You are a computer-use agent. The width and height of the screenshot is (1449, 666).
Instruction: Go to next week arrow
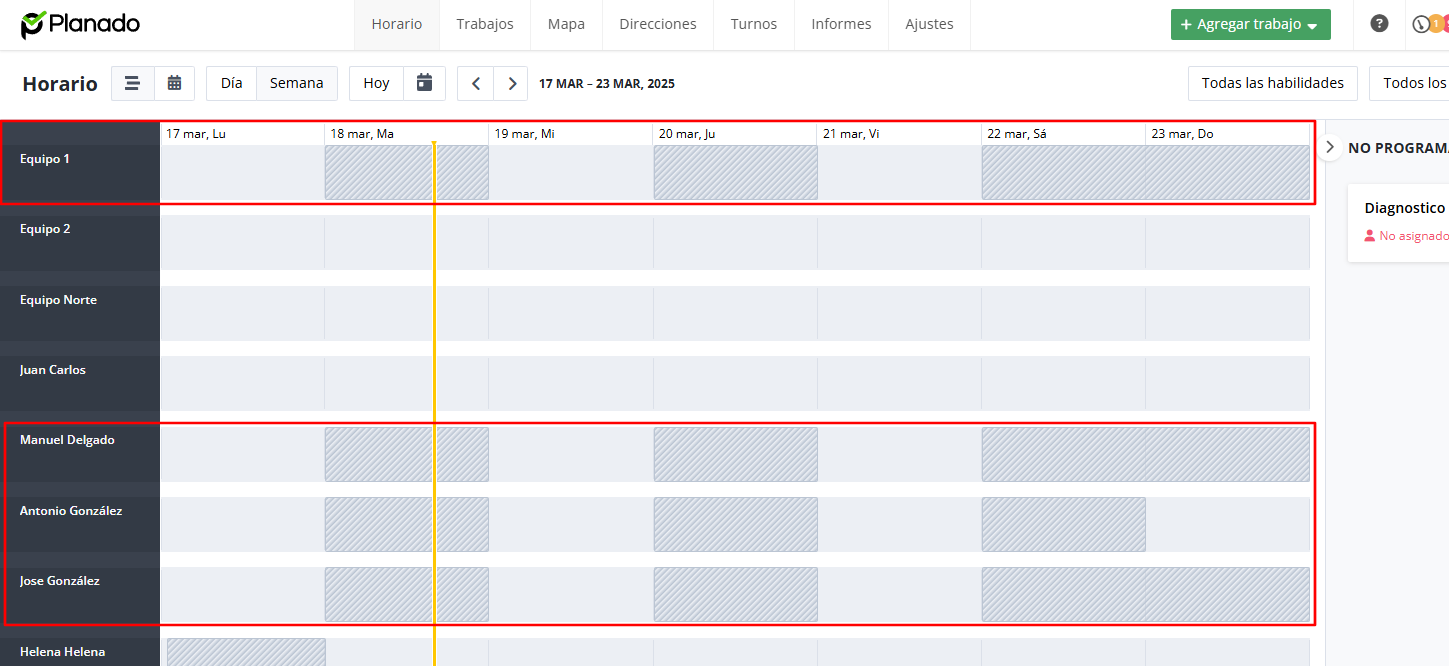point(511,83)
